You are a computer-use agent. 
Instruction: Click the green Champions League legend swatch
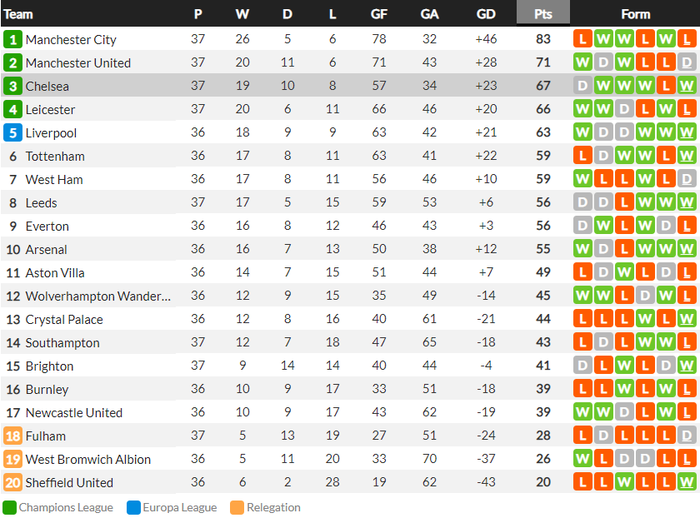(x=9, y=507)
